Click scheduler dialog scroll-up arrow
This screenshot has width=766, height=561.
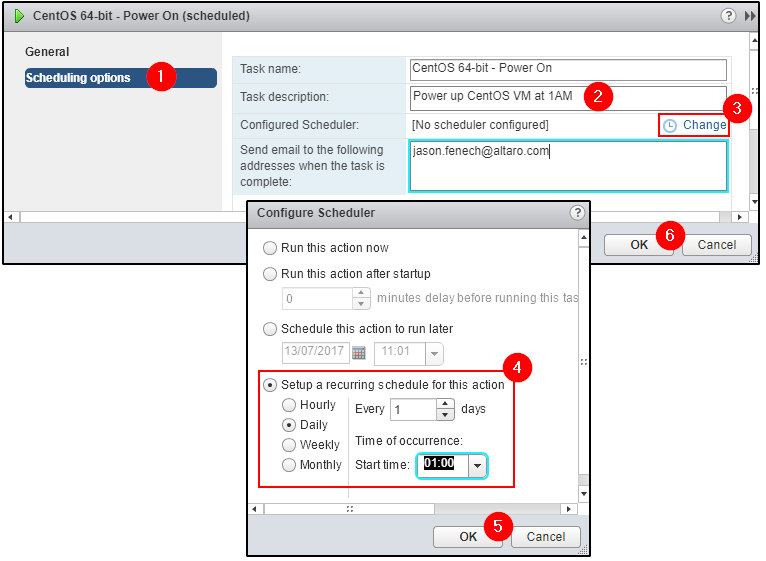(x=583, y=237)
